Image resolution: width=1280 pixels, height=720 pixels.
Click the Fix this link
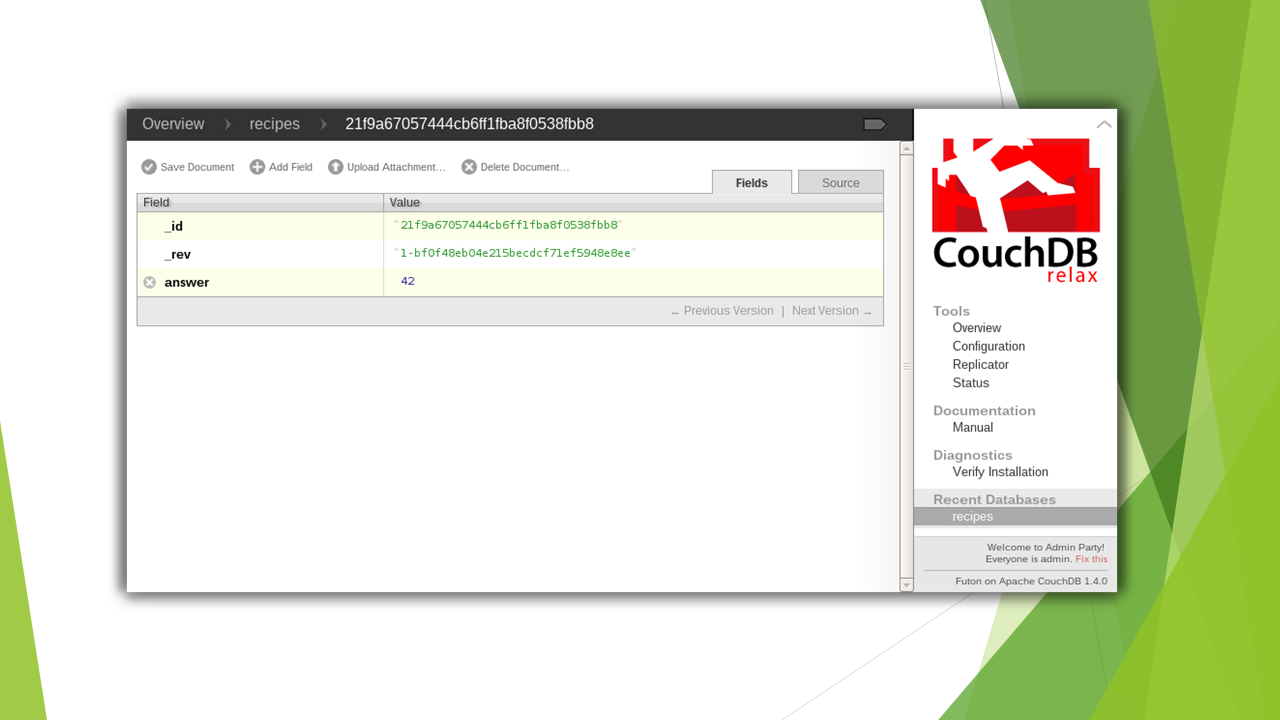pyautogui.click(x=1092, y=559)
